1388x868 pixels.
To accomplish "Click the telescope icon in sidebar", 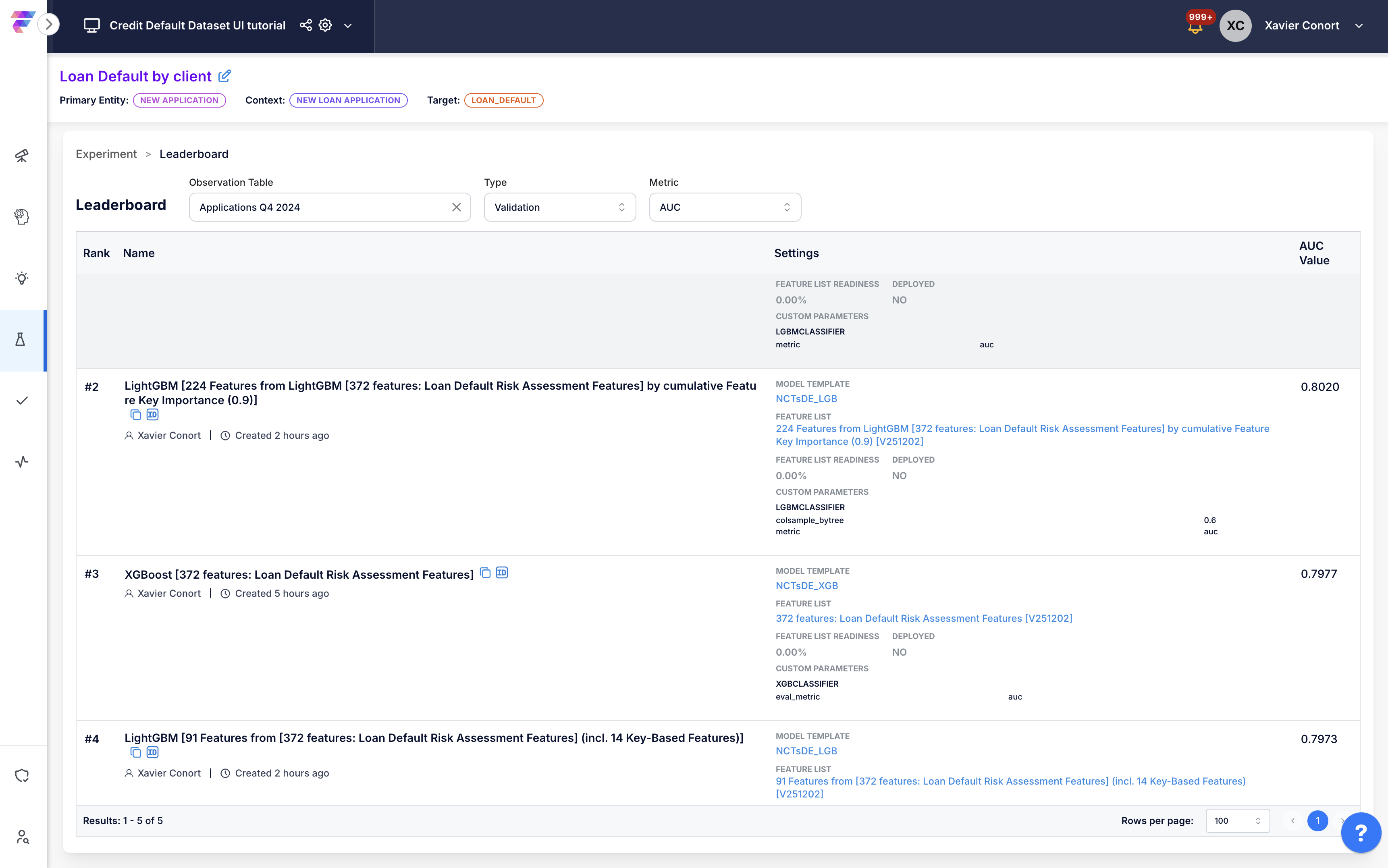I will [22, 156].
